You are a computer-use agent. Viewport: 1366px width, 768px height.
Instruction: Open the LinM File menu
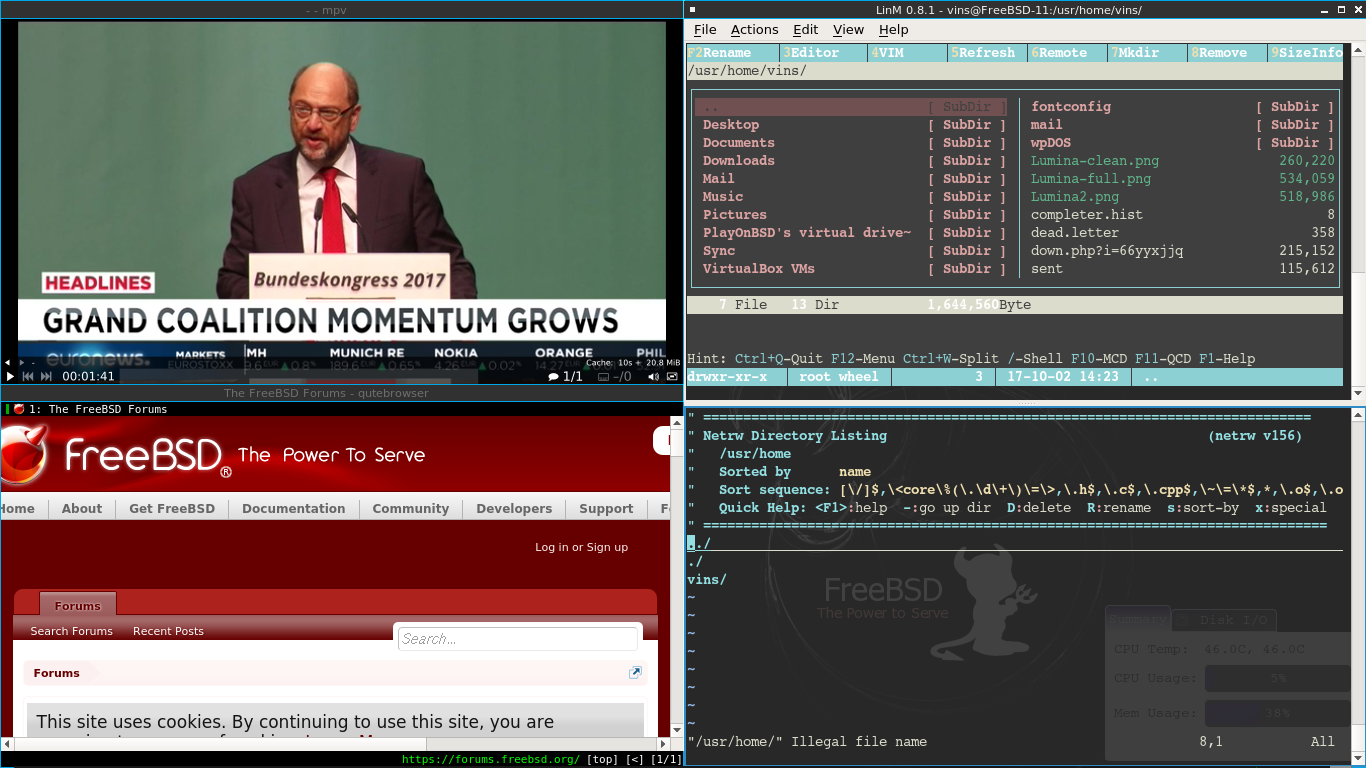(705, 30)
